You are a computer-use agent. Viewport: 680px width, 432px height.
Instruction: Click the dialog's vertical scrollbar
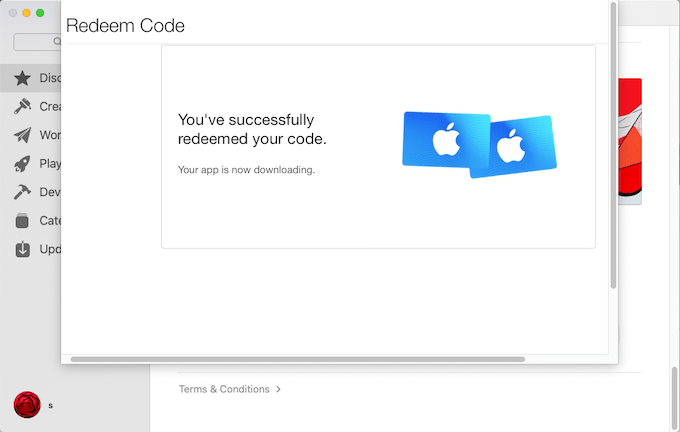[x=613, y=145]
